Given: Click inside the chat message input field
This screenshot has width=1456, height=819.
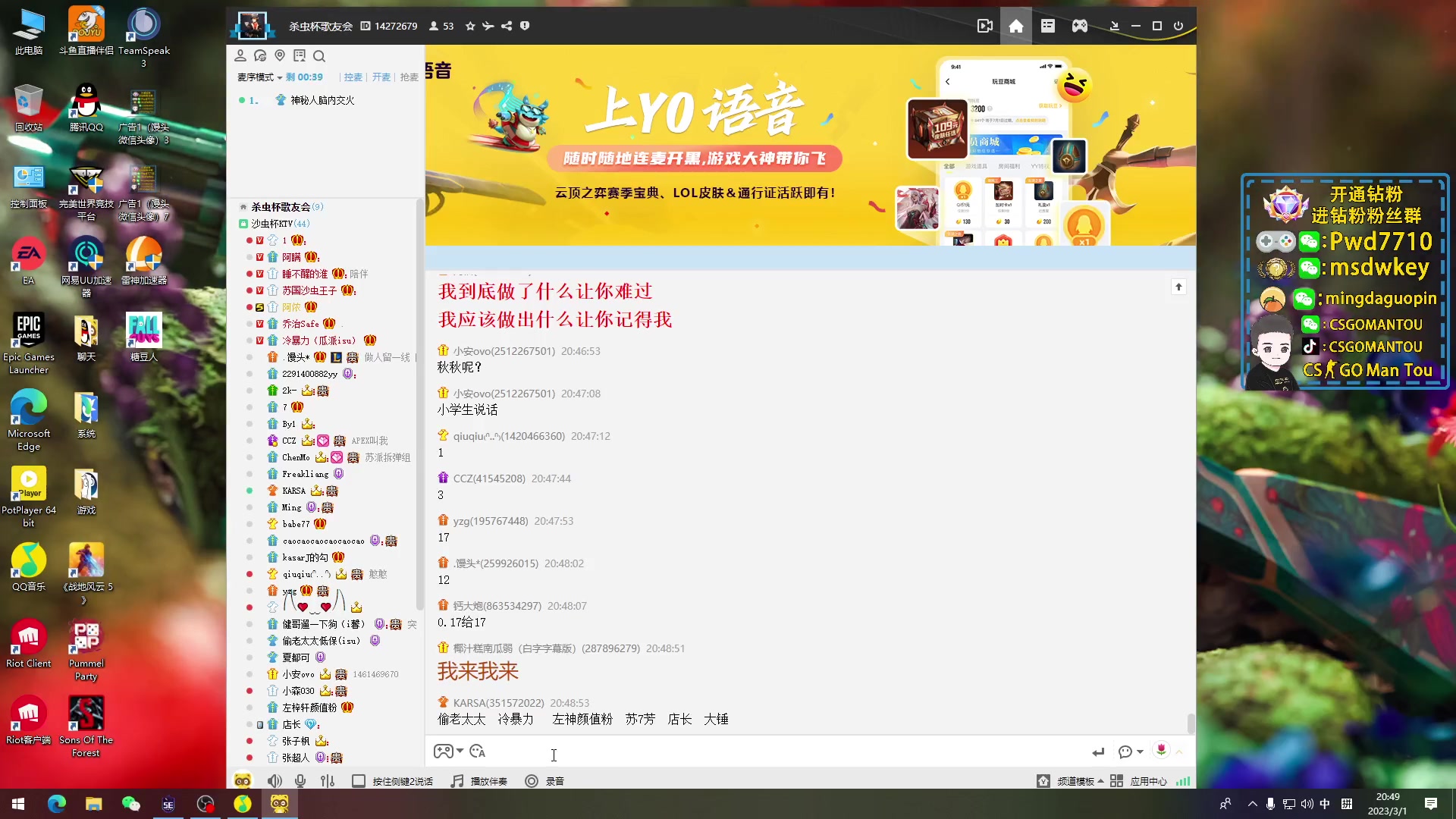Looking at the screenshot, I should (x=758, y=752).
